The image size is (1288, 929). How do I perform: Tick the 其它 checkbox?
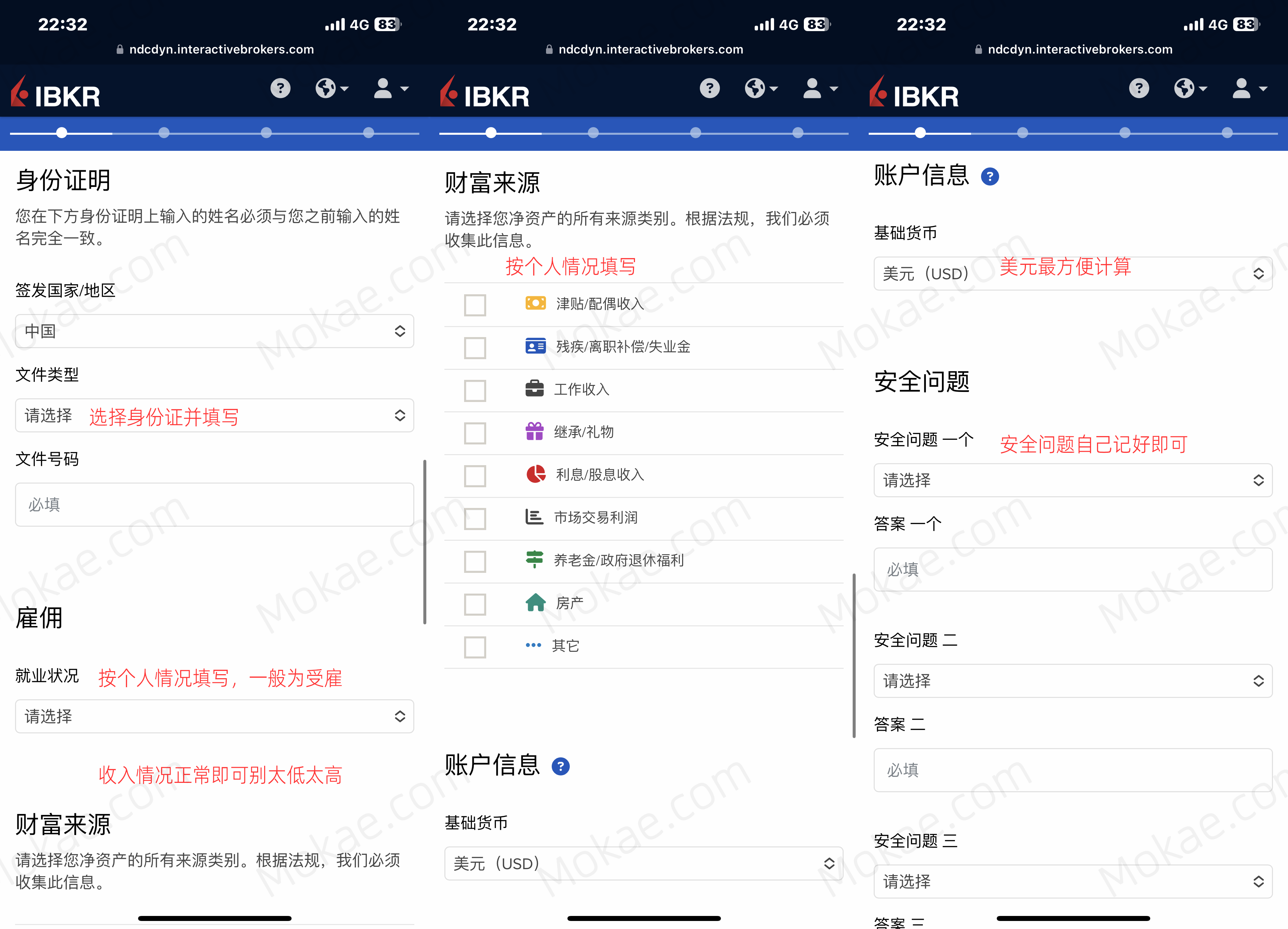pos(475,647)
